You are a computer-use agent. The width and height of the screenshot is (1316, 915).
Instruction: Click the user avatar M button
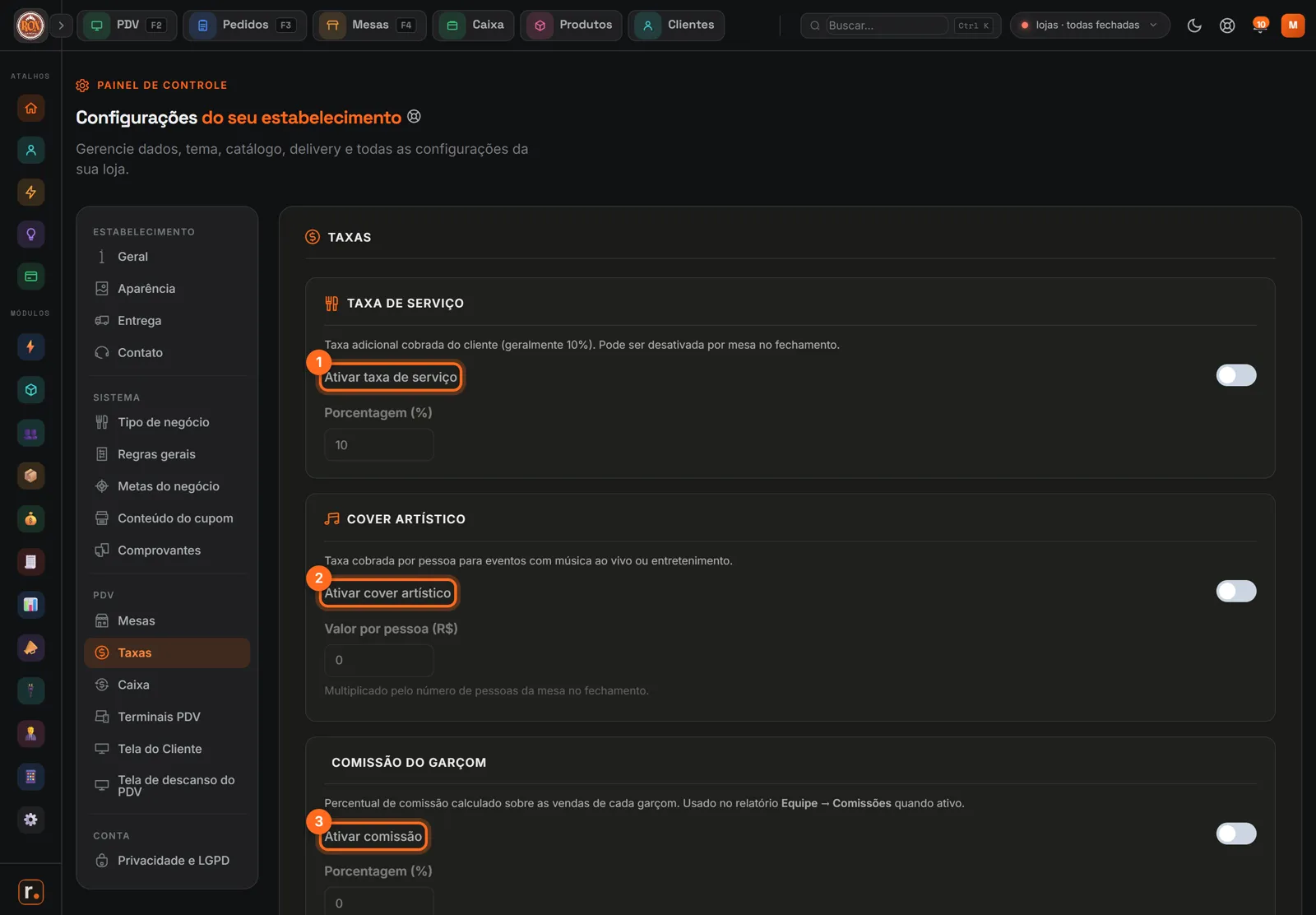point(1293,26)
